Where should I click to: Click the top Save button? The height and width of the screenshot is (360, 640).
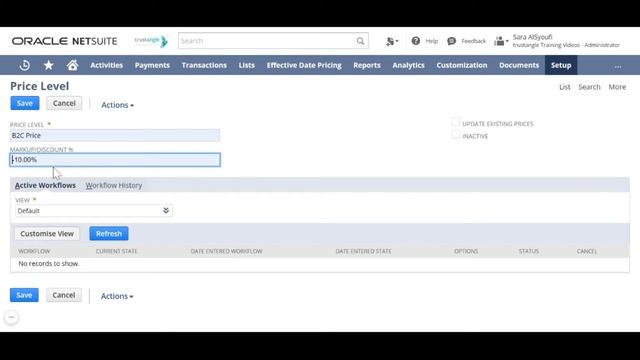(25, 103)
